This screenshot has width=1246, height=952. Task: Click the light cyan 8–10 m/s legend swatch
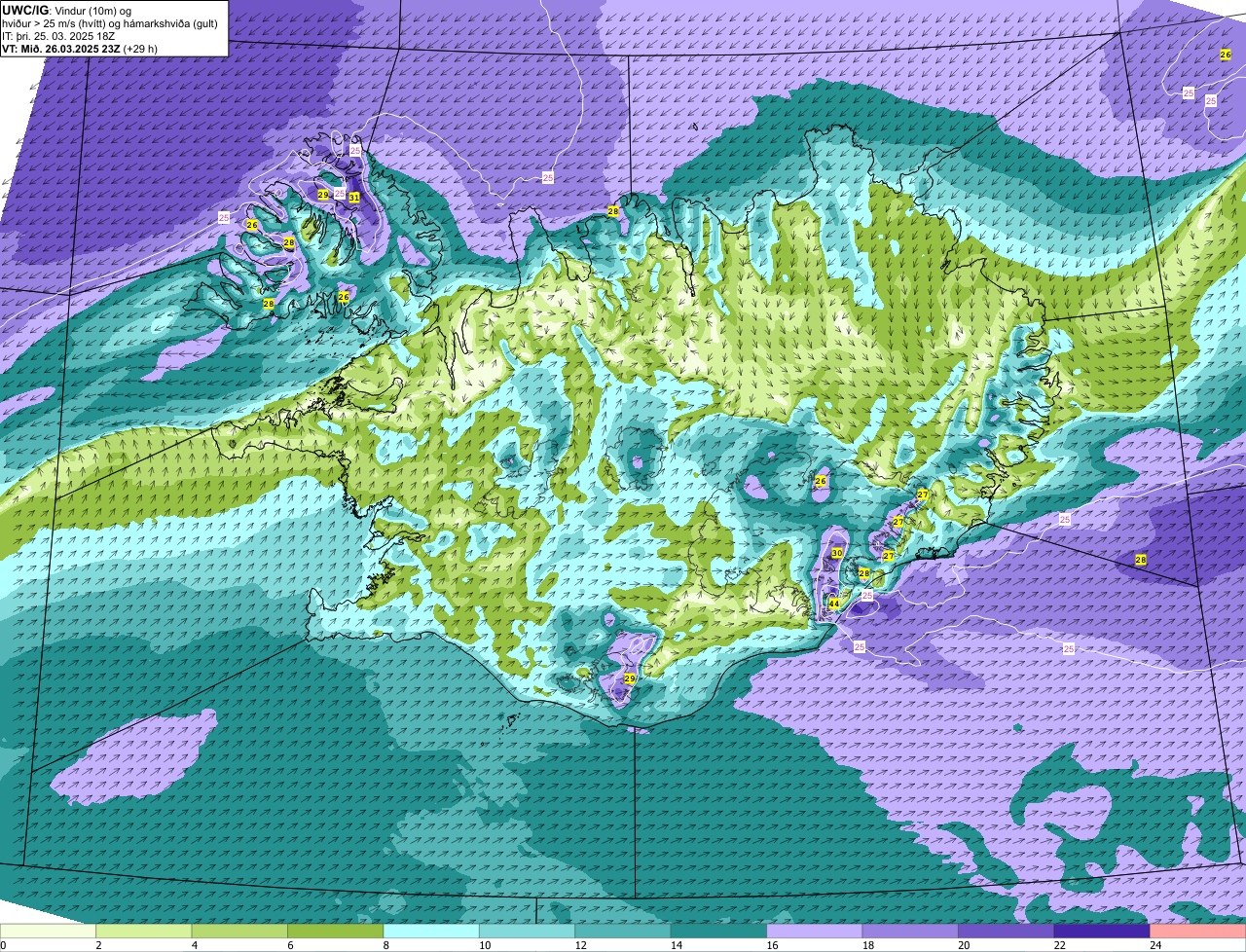click(x=431, y=931)
